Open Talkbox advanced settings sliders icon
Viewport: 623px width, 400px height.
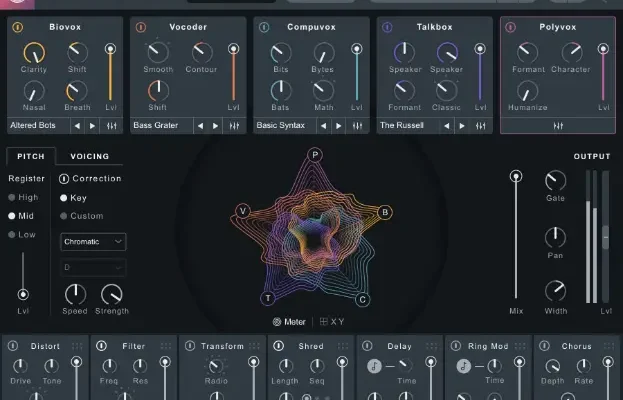coord(479,126)
